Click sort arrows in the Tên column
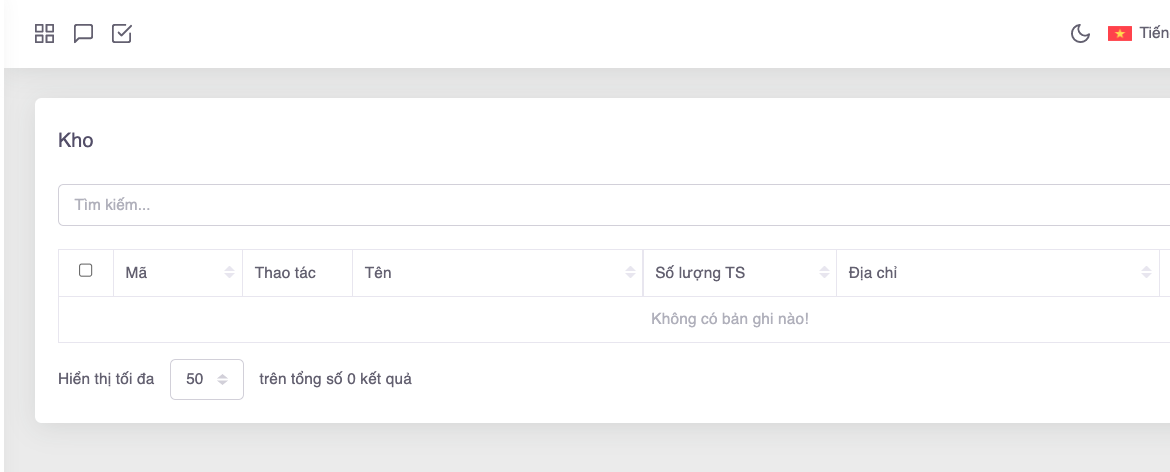The width and height of the screenshot is (1170, 472). click(x=630, y=272)
